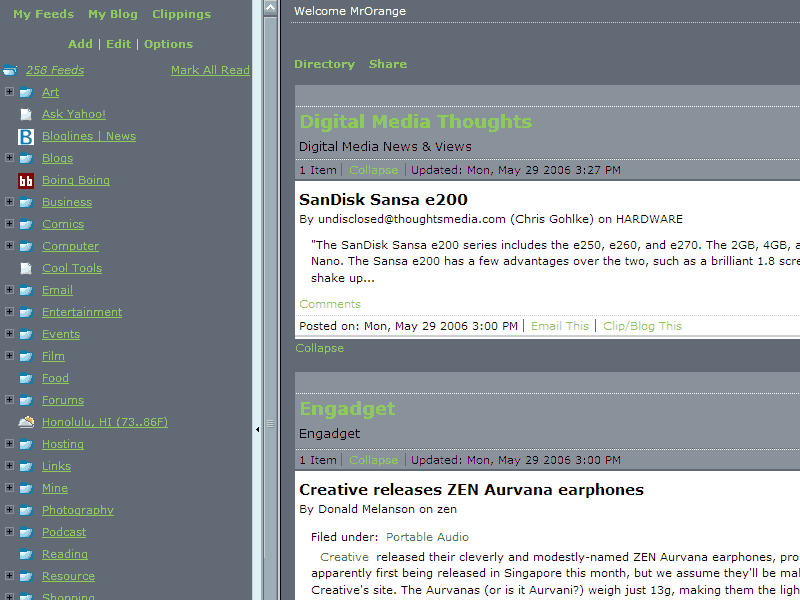Expand the Comics folder node
This screenshot has height=600, width=800.
(x=9, y=223)
